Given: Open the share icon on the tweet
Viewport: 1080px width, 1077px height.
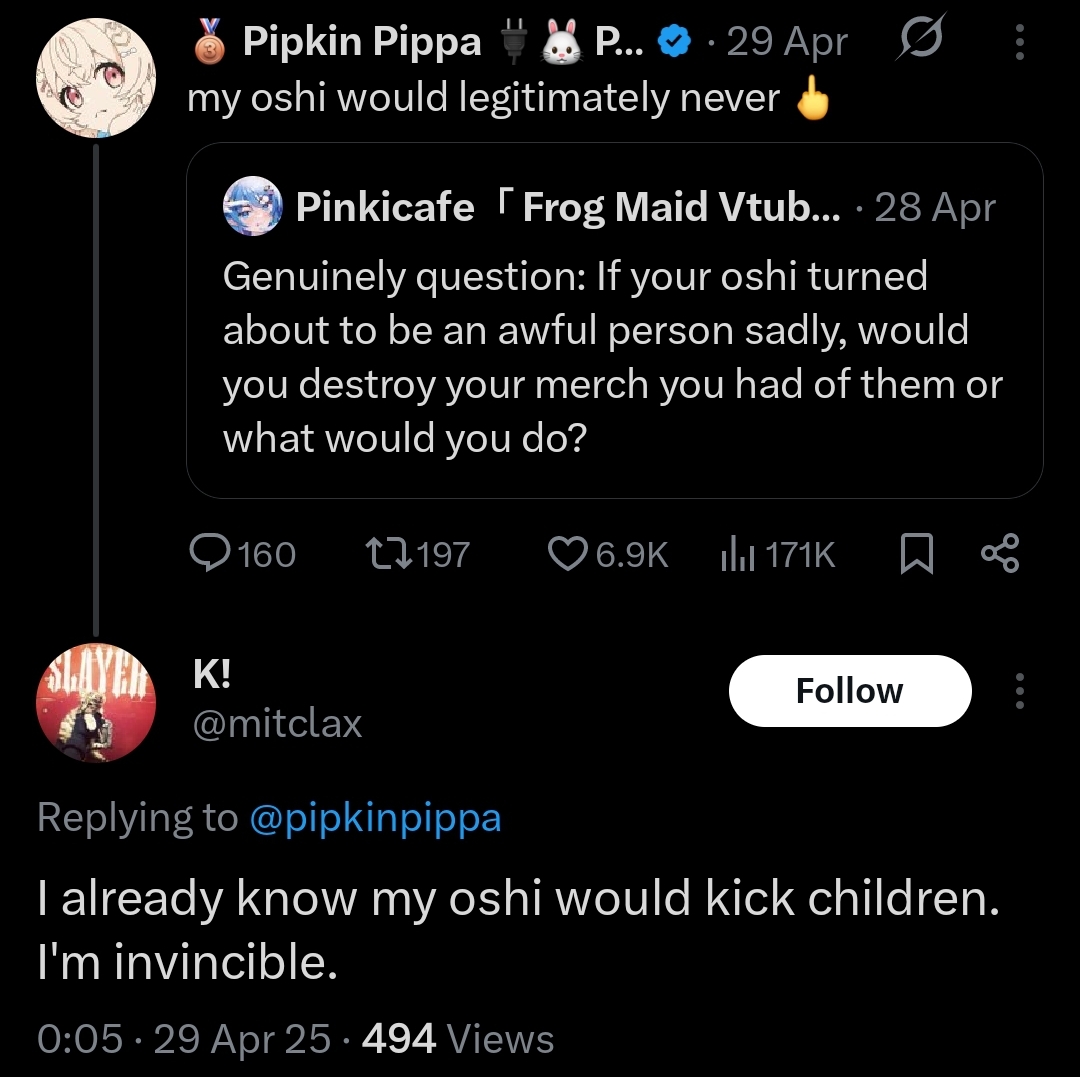Looking at the screenshot, I should click(999, 553).
